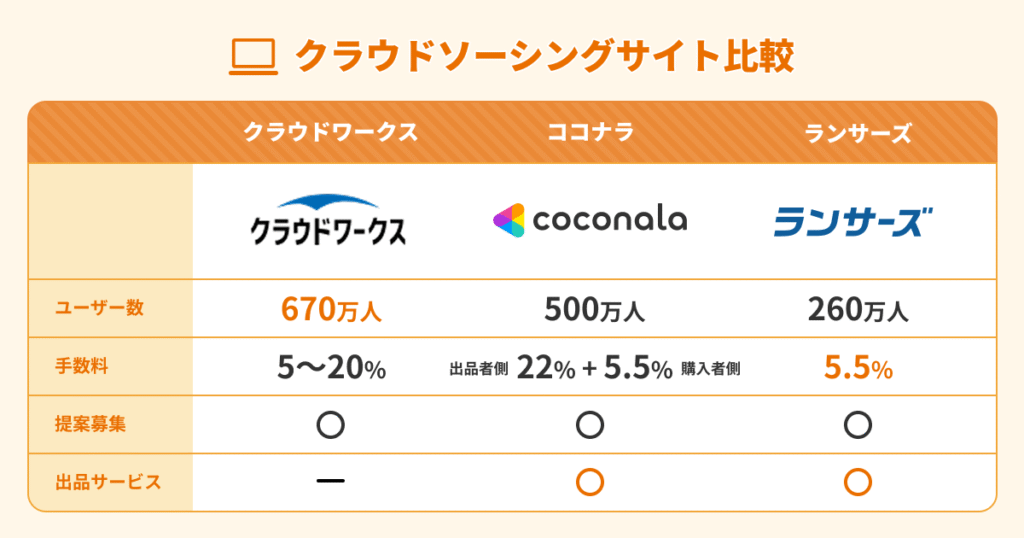
Task: Select the クラウドワークス column header
Action: pos(330,133)
